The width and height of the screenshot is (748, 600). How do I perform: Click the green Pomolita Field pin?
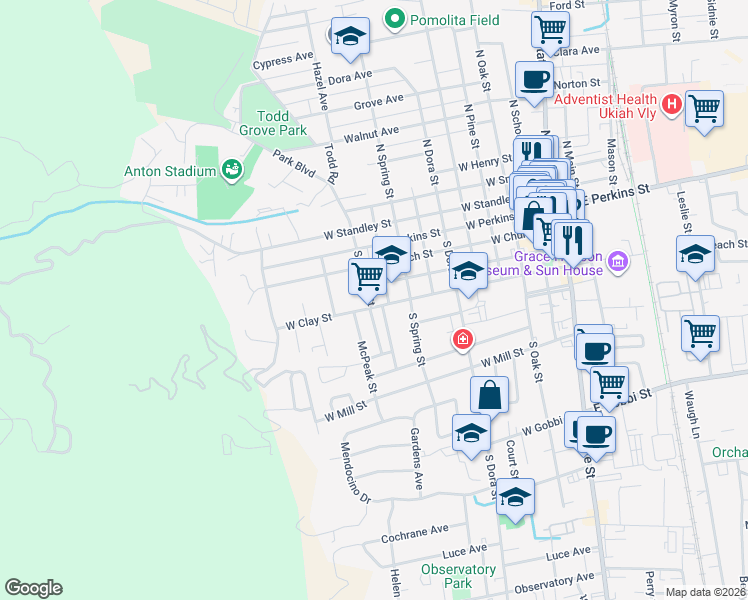click(x=395, y=21)
